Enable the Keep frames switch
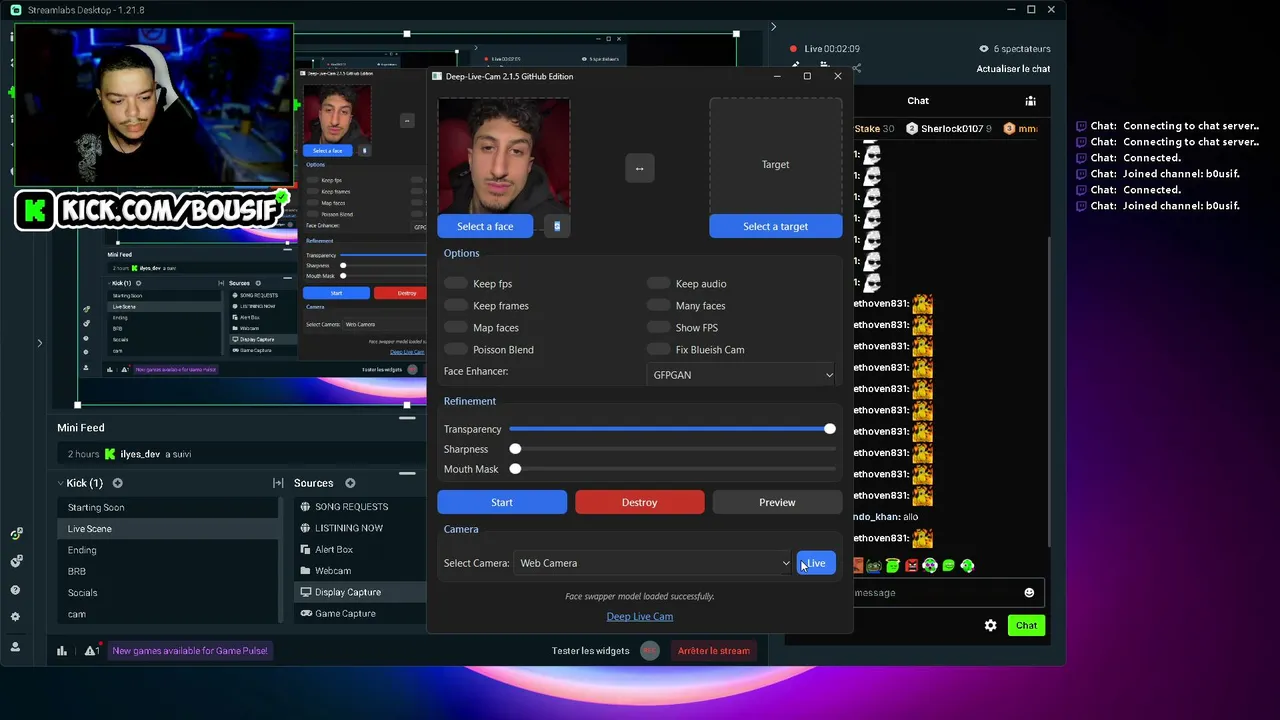 click(x=456, y=306)
